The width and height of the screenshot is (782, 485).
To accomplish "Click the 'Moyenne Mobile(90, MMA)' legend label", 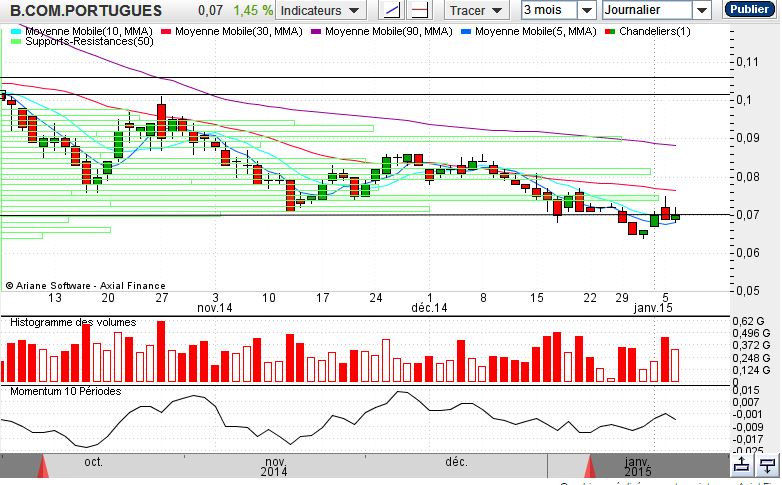I will pos(389,31).
